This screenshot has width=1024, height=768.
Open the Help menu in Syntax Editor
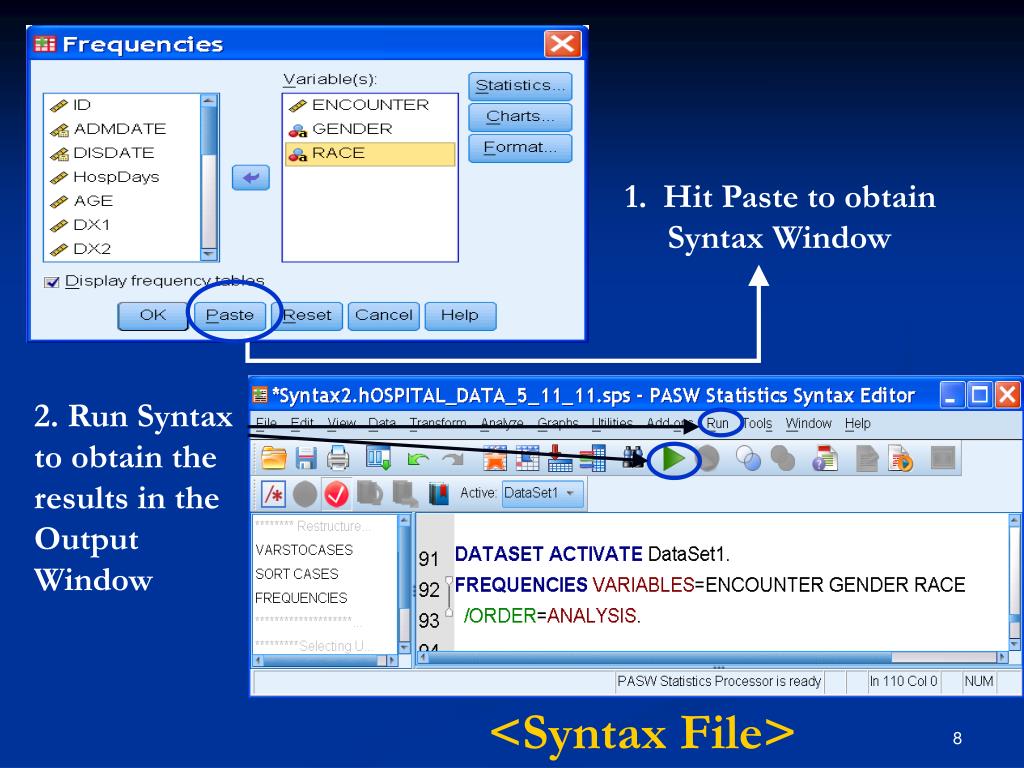(857, 423)
